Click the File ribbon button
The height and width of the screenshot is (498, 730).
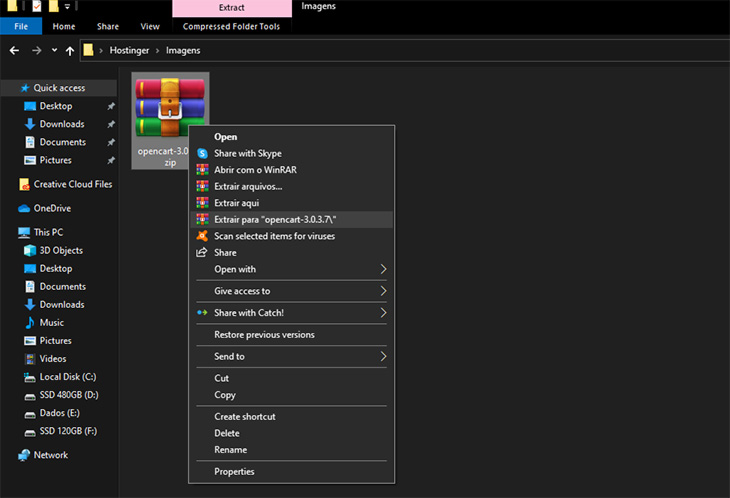[x=20, y=27]
